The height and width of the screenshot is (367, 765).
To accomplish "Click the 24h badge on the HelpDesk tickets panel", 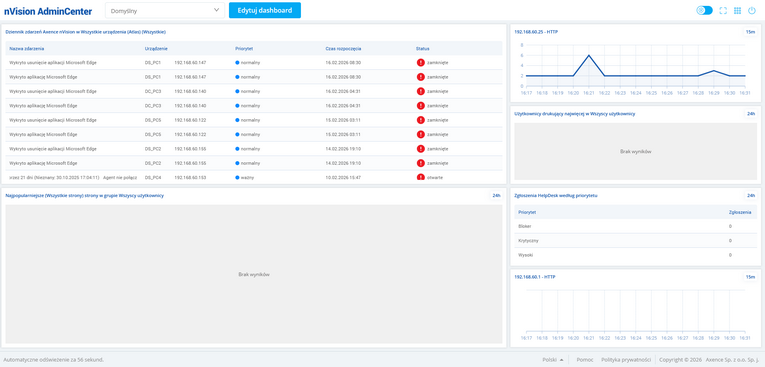I will click(x=751, y=195).
